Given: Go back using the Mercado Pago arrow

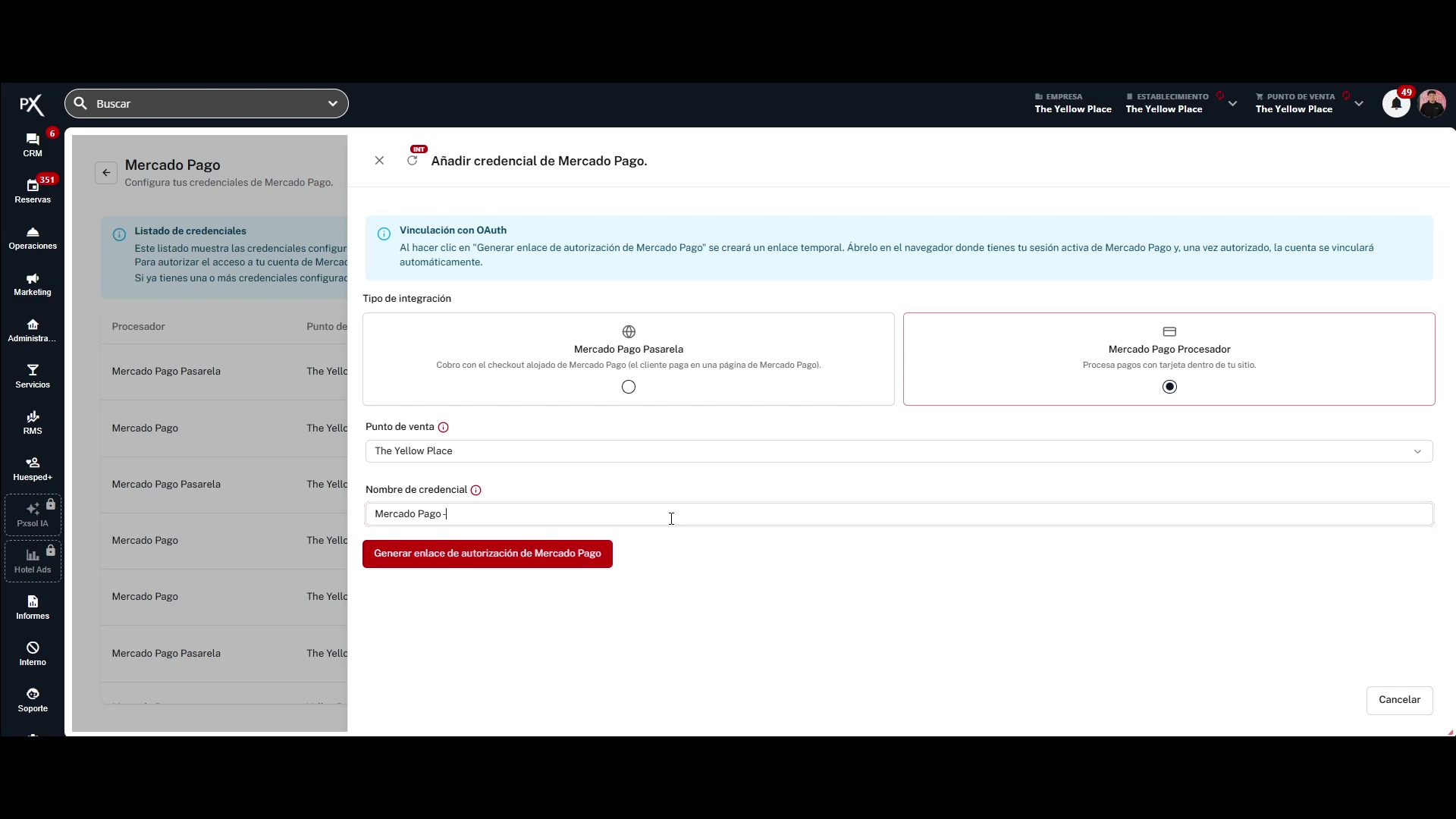Looking at the screenshot, I should [106, 172].
